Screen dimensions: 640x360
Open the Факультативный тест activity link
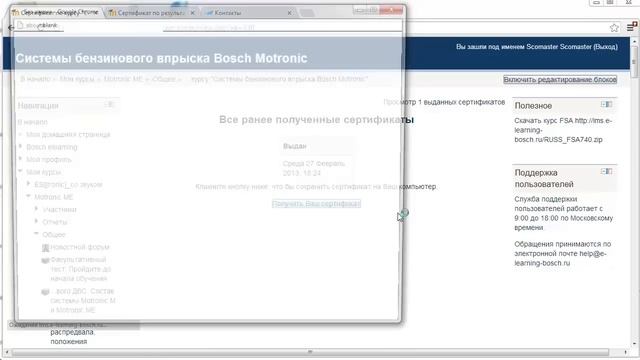[80, 269]
